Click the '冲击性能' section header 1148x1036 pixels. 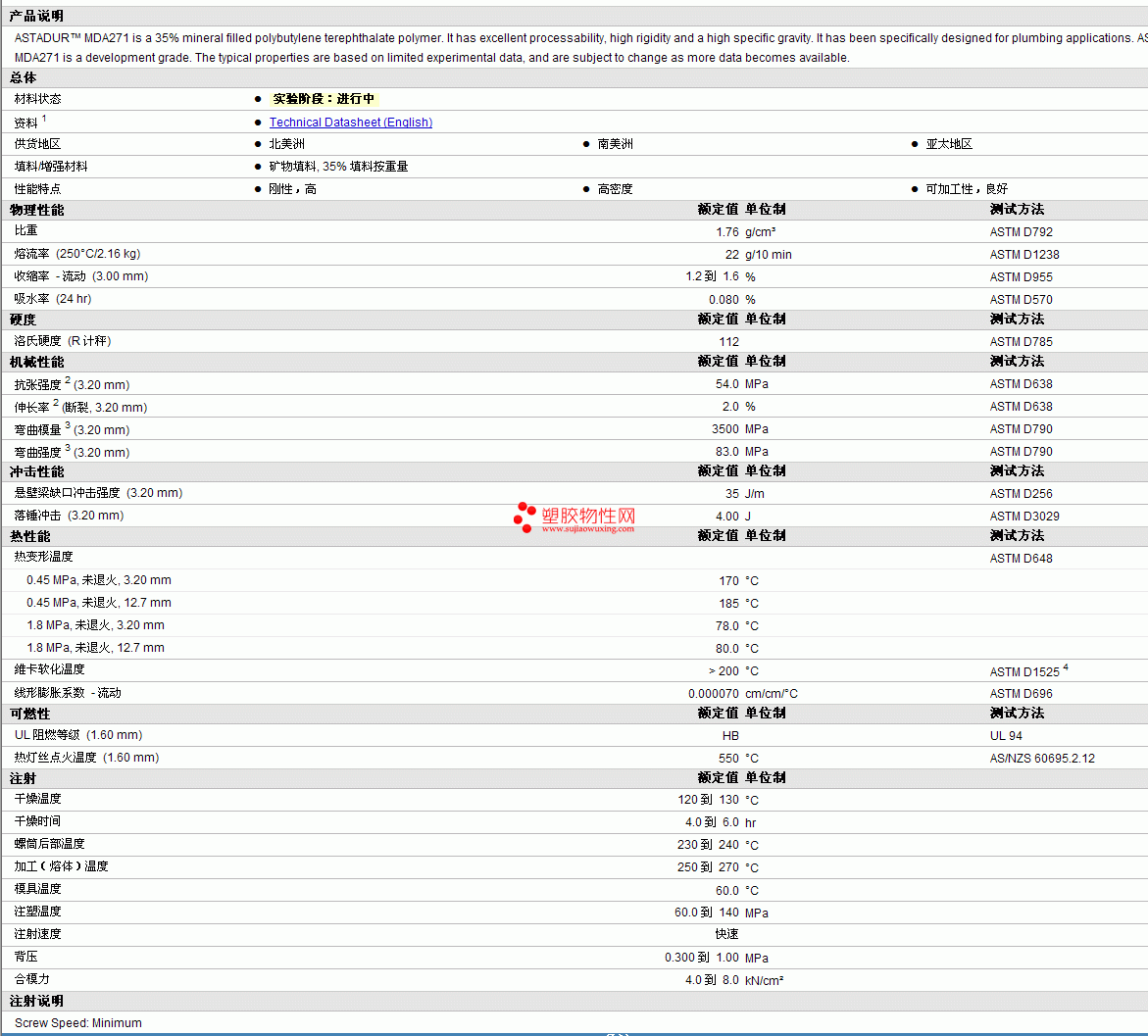(x=37, y=472)
